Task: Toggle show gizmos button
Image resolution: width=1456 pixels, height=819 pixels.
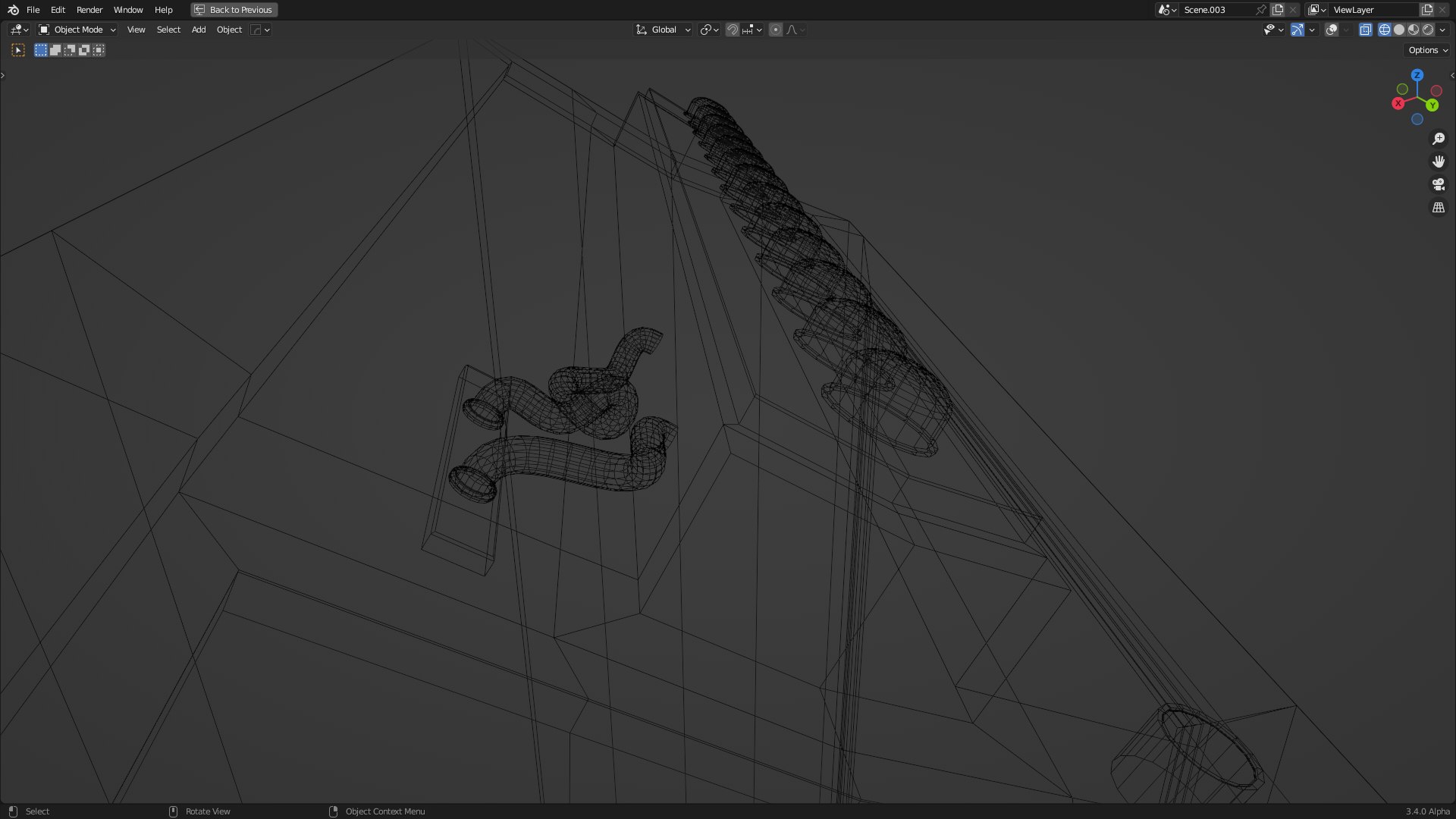Action: coord(1298,30)
